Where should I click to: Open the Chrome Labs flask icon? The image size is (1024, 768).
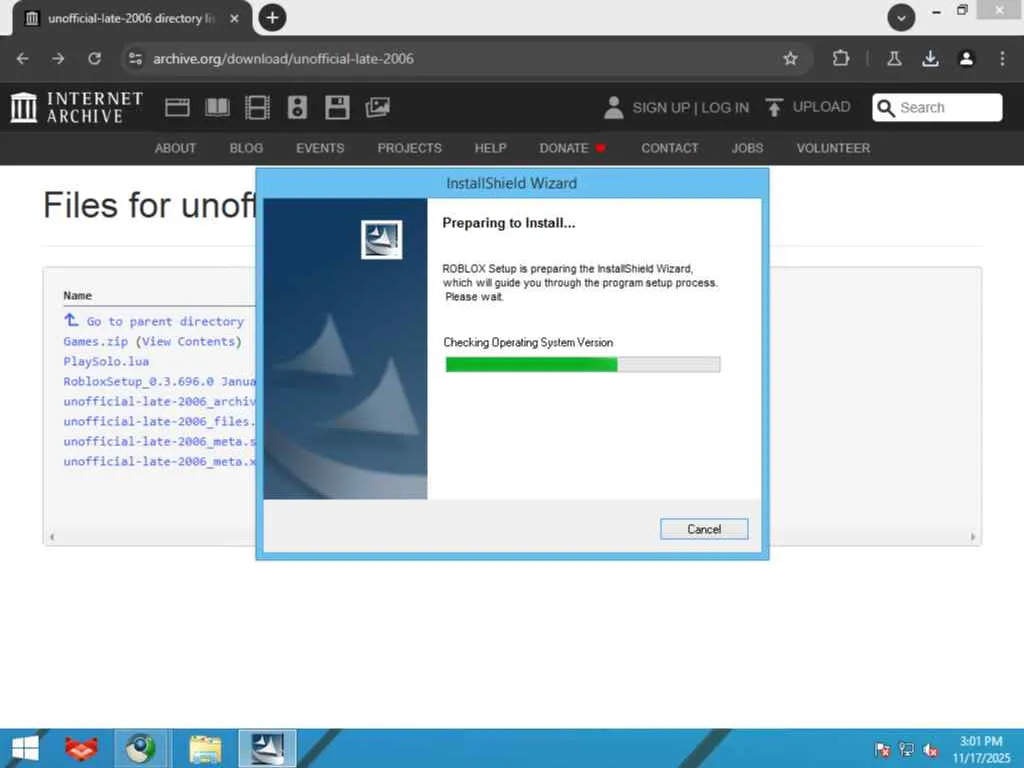point(894,59)
